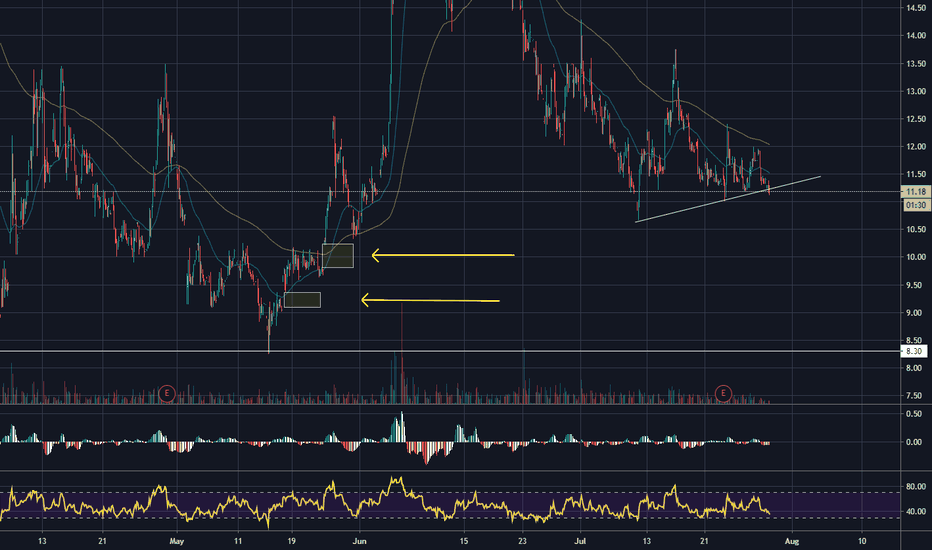Click the bar countdown label 01:30

915,205
